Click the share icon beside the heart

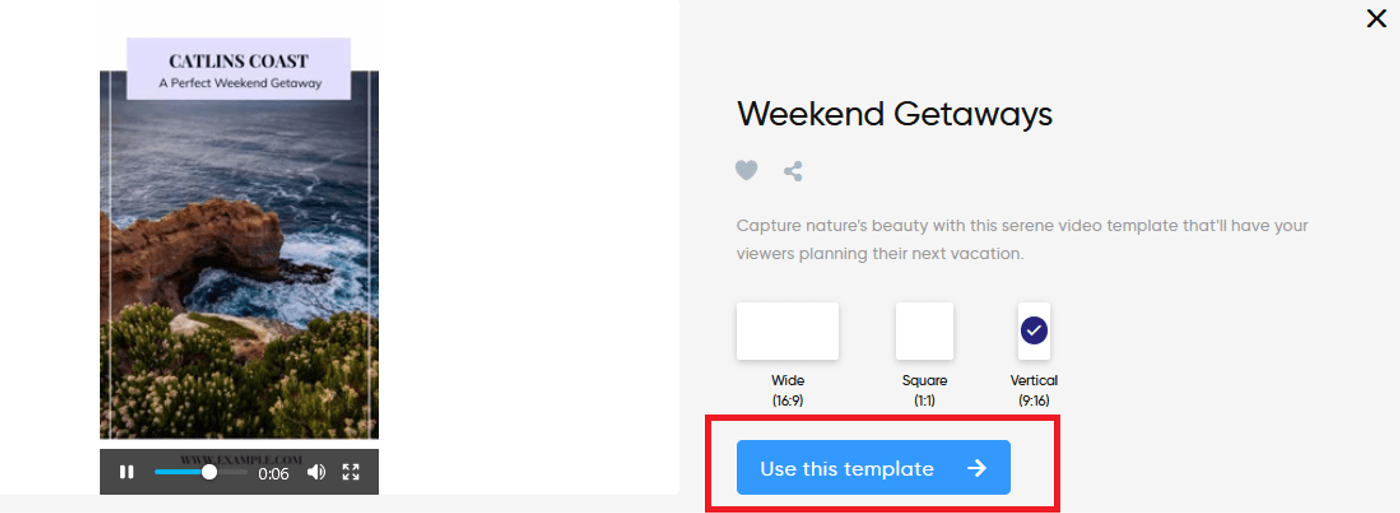pyautogui.click(x=793, y=171)
